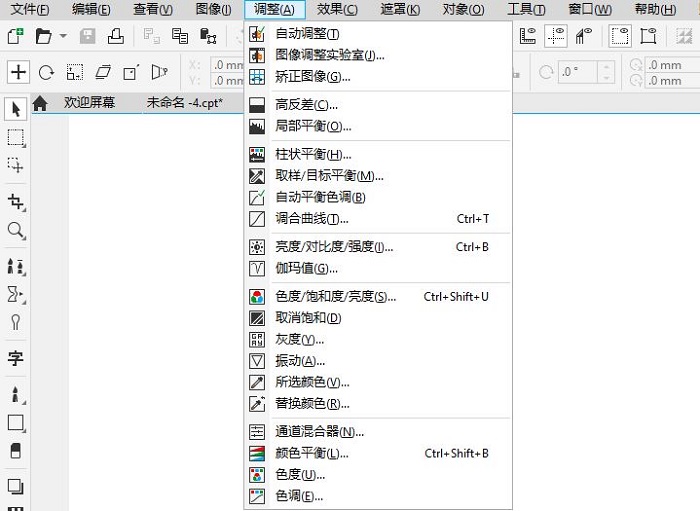This screenshot has width=700, height=511.
Task: Open the 效果(C) menu
Action: pos(337,9)
